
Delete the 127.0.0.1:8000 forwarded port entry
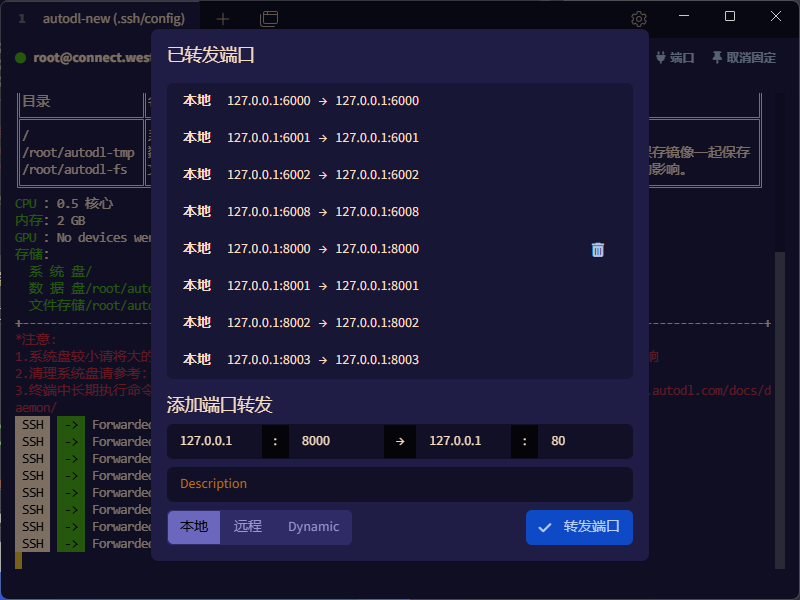(597, 249)
